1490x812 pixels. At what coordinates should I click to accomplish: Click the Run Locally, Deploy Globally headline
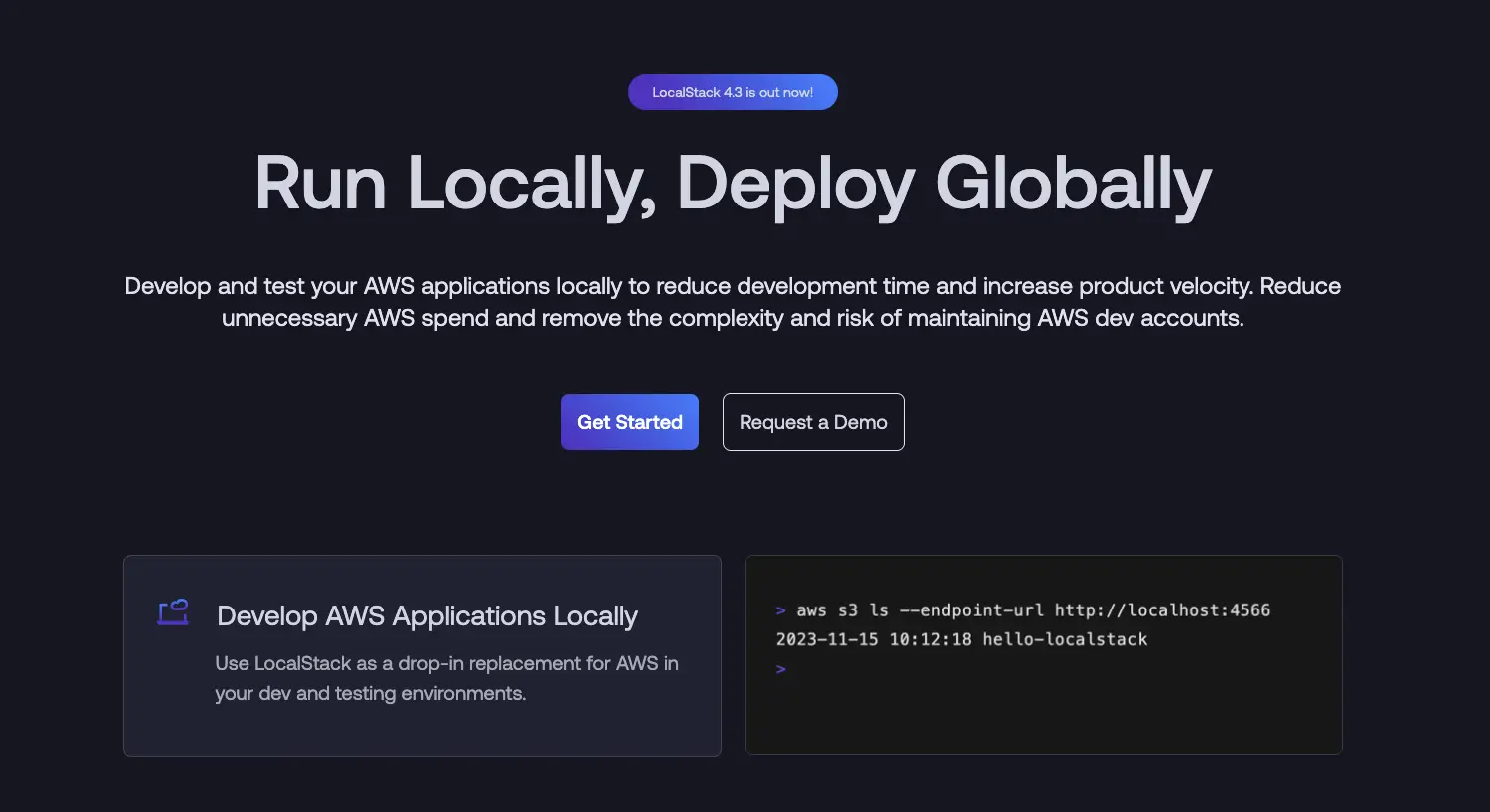coord(733,185)
